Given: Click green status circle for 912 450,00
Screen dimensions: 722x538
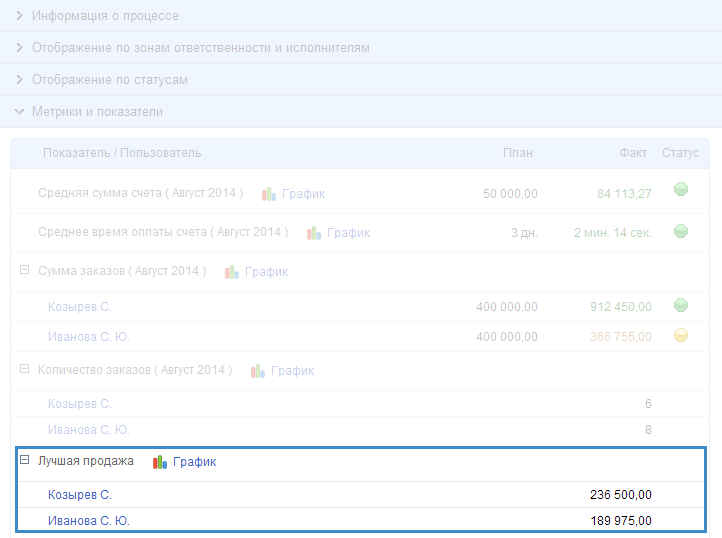Looking at the screenshot, I should (x=681, y=305).
